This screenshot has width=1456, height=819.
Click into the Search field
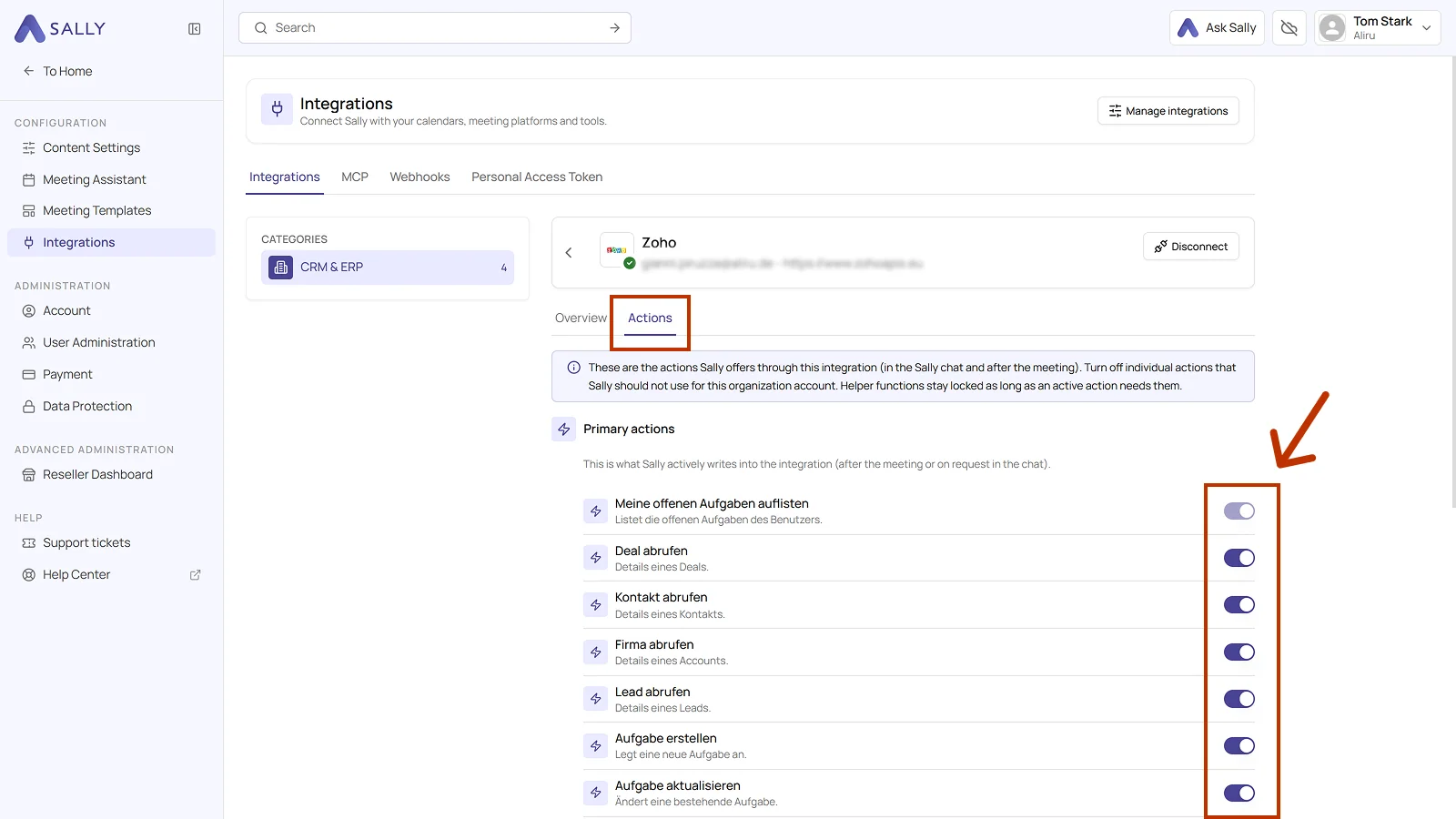(435, 28)
